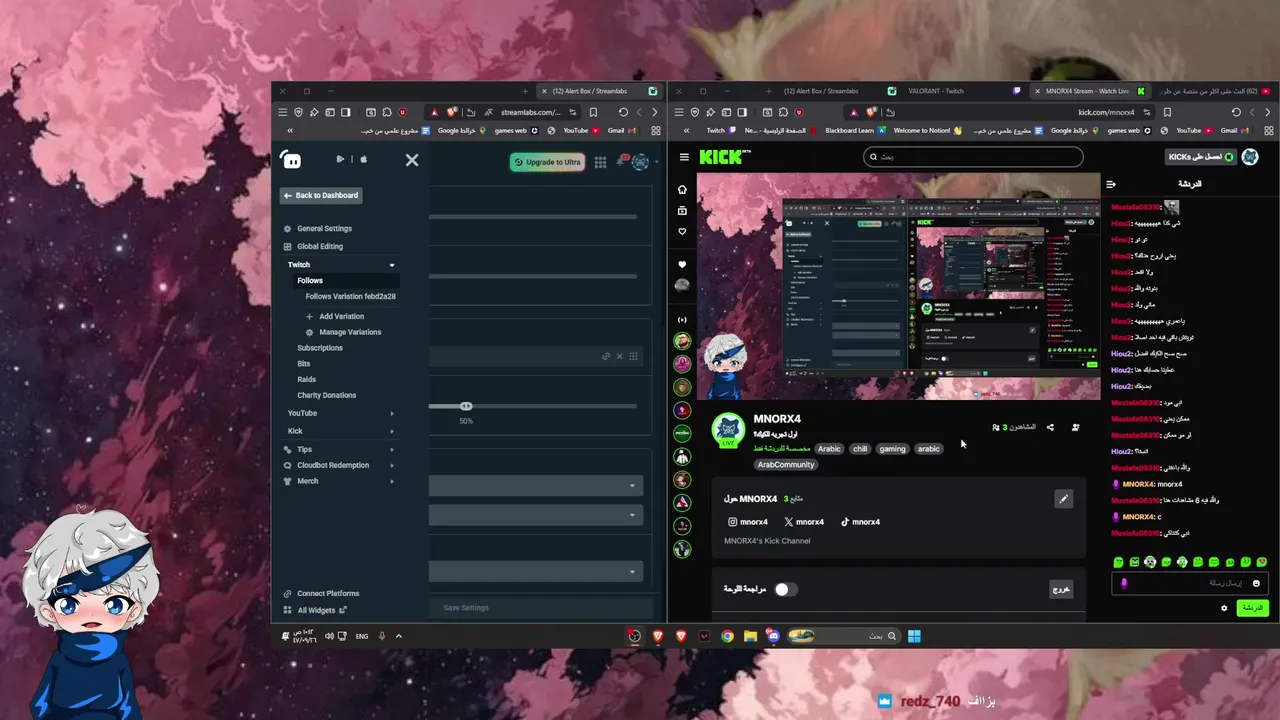This screenshot has height=720, width=1280.
Task: Collapse the Kick chat panel icon
Action: [x=1110, y=184]
